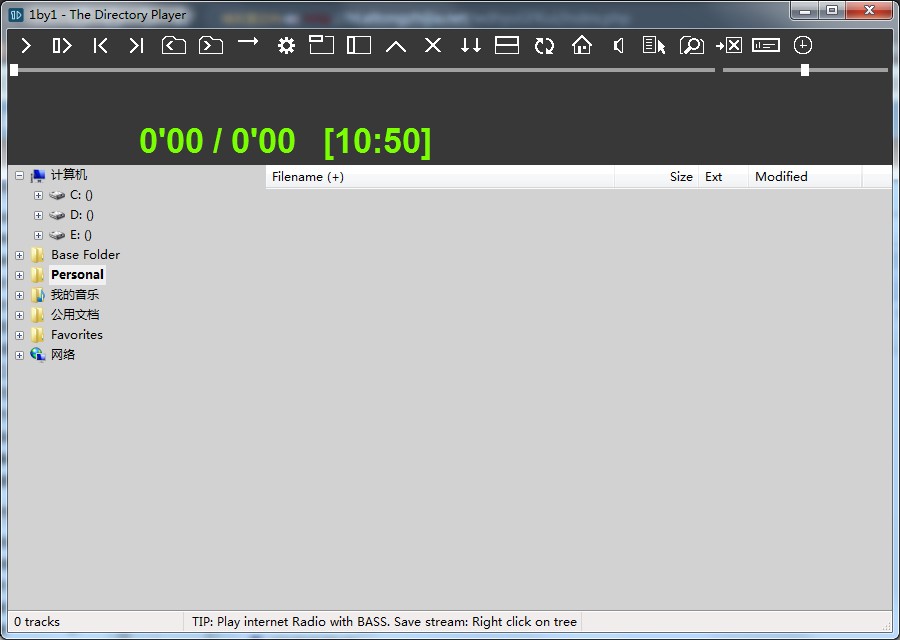
Task: Collapse the 计算机 tree node
Action: pos(19,176)
